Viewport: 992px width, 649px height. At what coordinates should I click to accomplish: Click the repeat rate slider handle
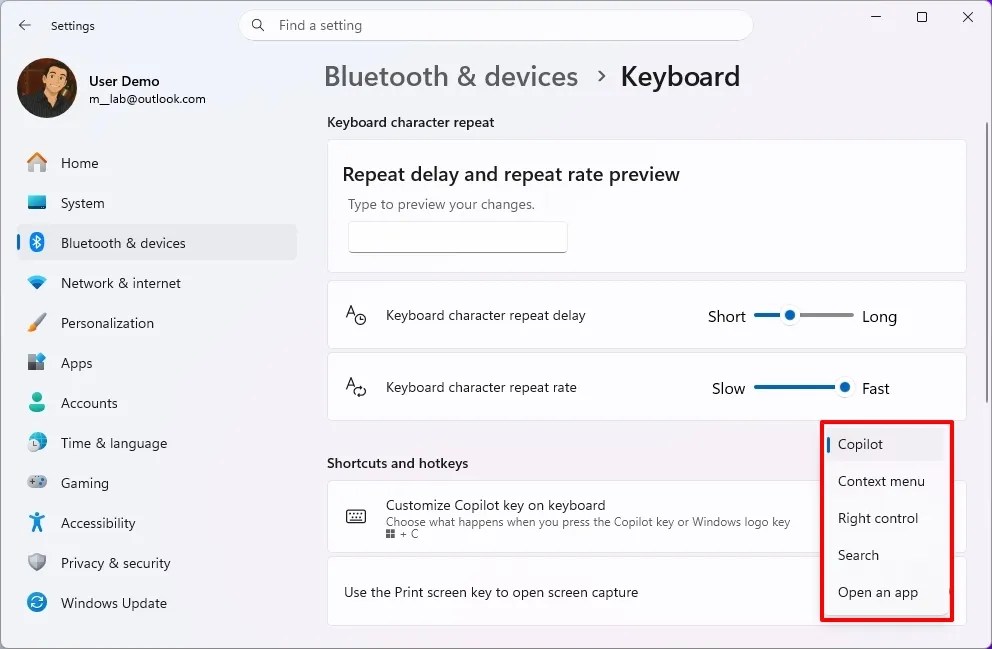pos(845,387)
